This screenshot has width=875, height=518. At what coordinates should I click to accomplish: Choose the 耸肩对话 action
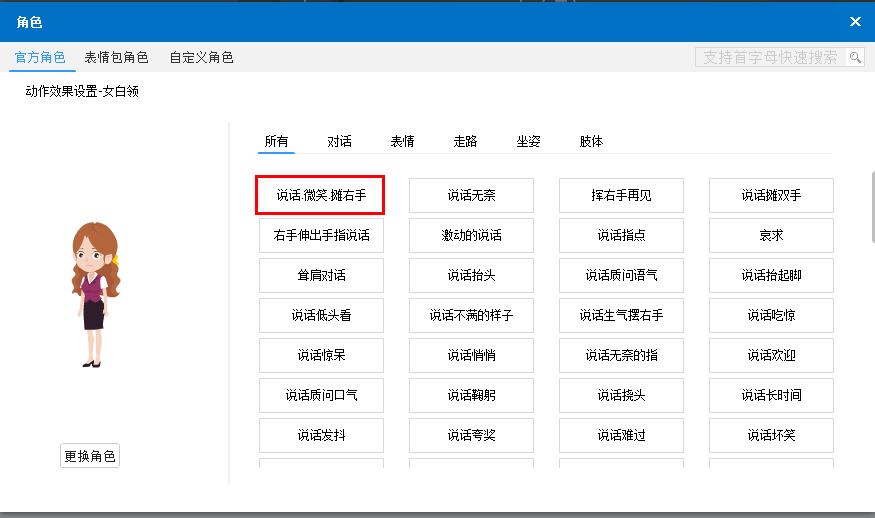(x=321, y=275)
